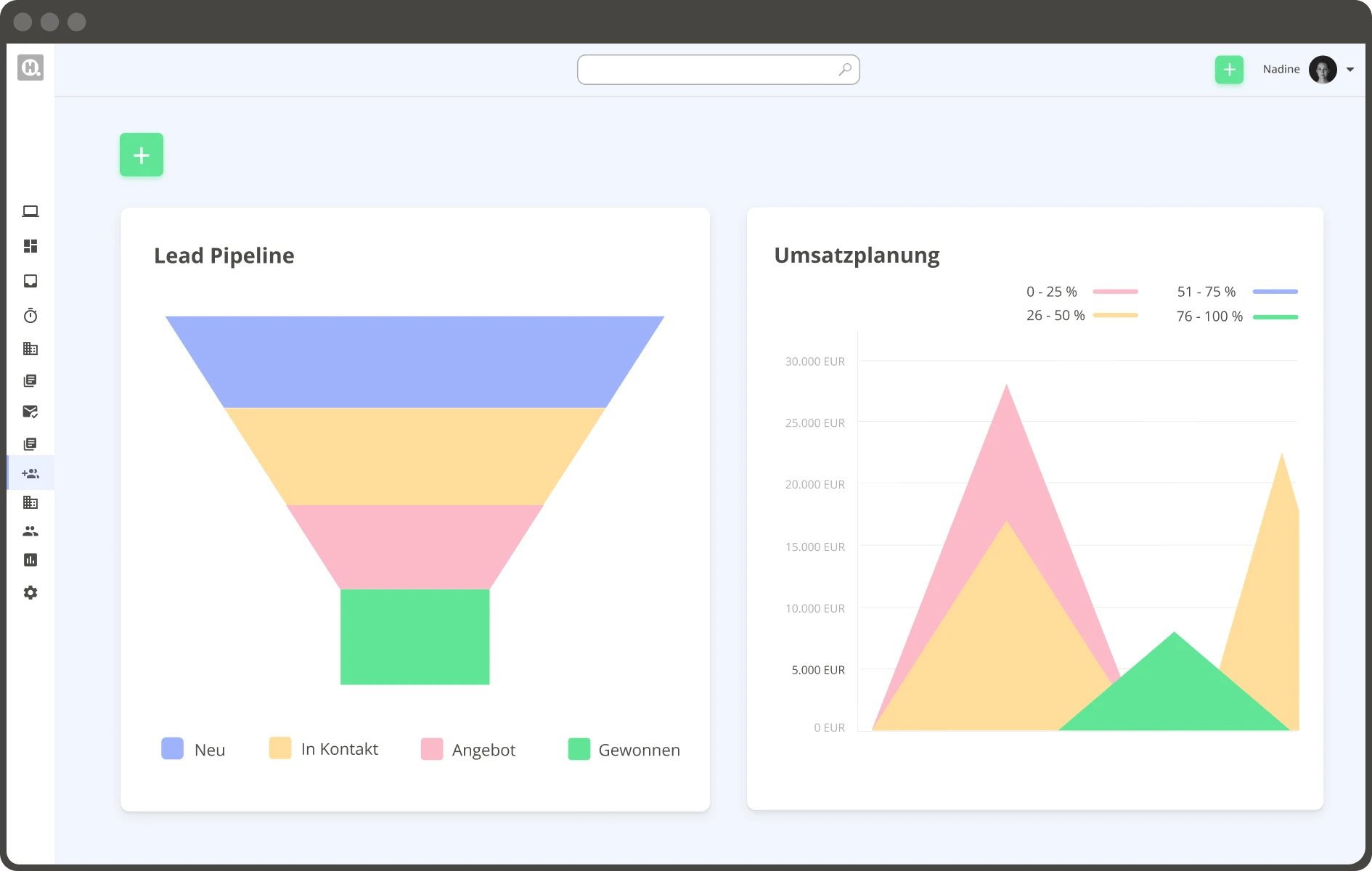
Task: Click the Gewonnen legend label
Action: pyautogui.click(x=640, y=750)
